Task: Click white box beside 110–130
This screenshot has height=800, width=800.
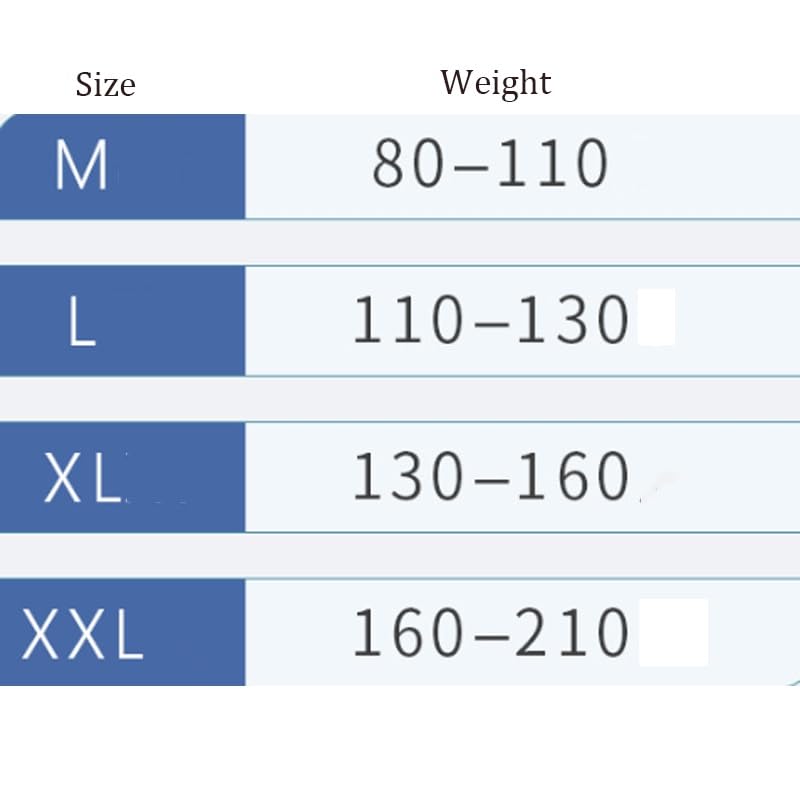Action: coord(657,317)
